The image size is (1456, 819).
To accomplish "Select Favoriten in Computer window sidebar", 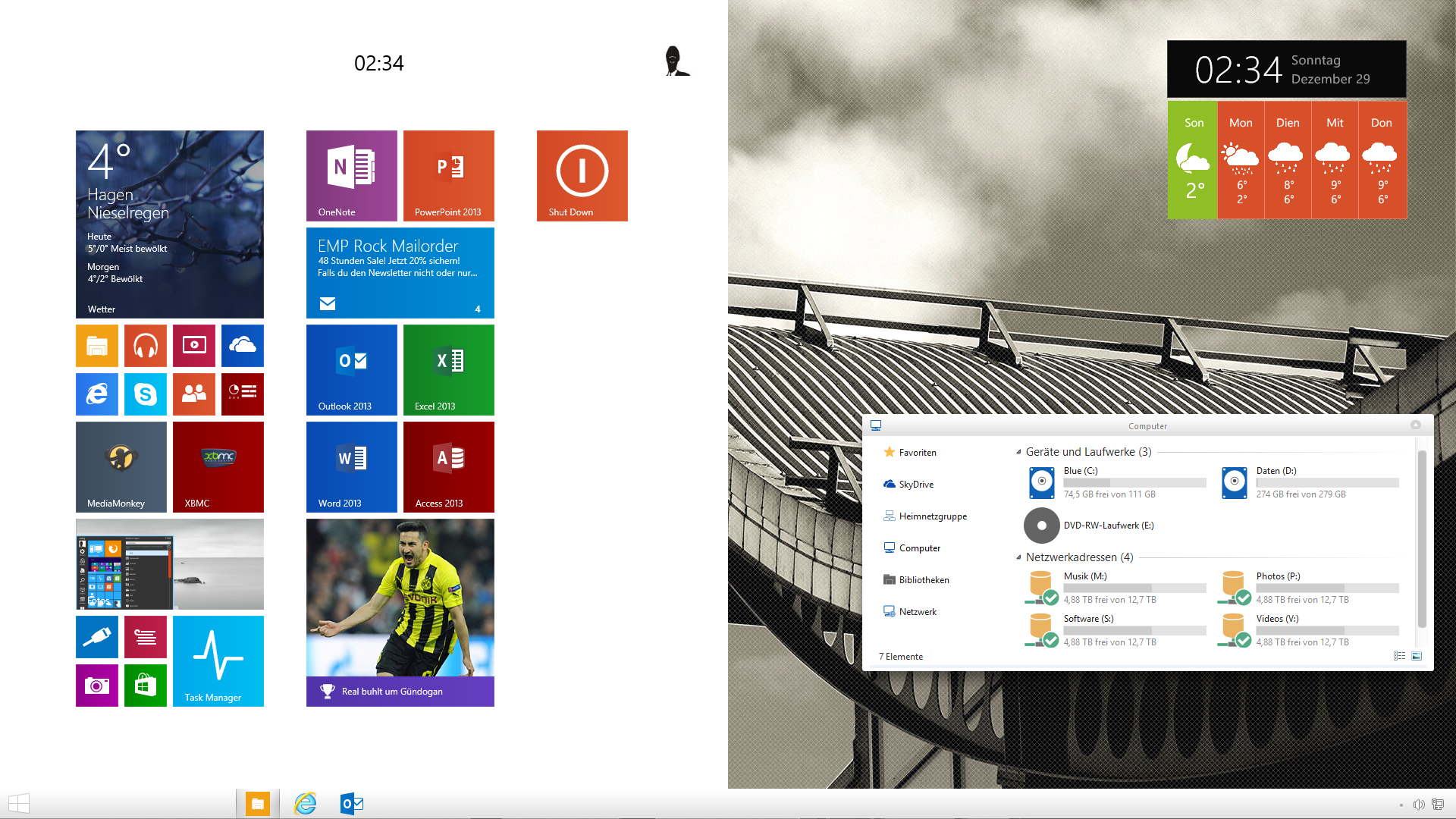I will 909,452.
